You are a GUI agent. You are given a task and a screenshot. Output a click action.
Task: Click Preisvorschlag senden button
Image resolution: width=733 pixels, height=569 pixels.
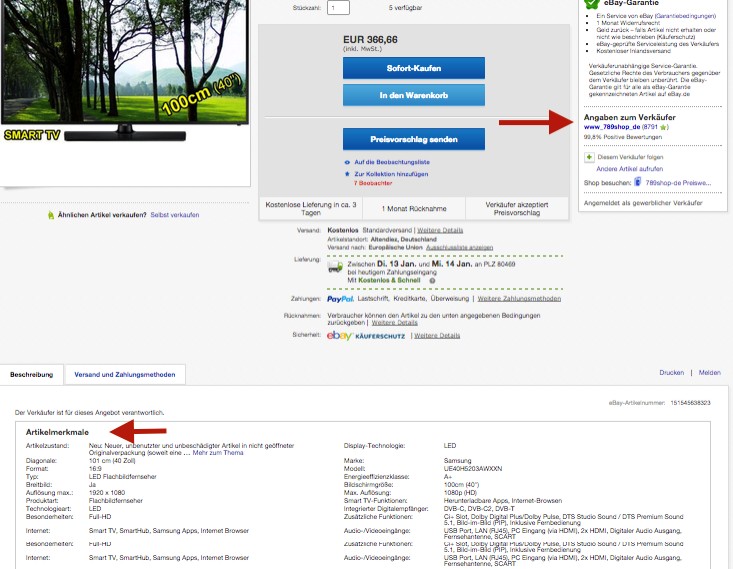[413, 139]
